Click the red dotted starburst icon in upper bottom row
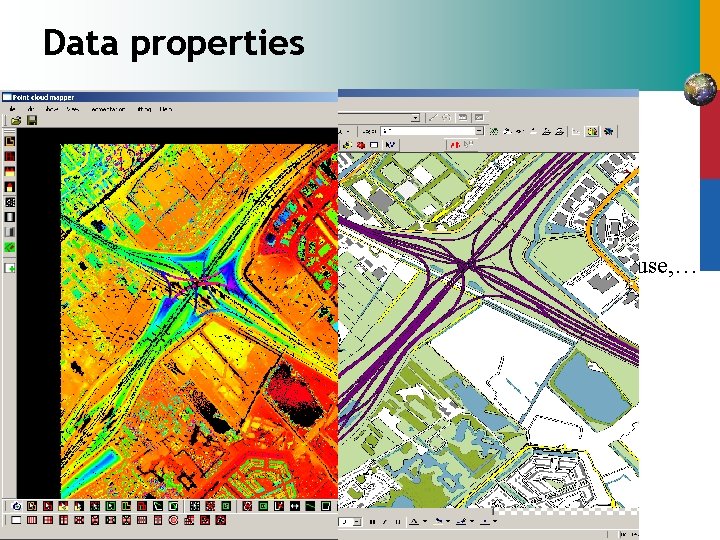 click(x=210, y=506)
